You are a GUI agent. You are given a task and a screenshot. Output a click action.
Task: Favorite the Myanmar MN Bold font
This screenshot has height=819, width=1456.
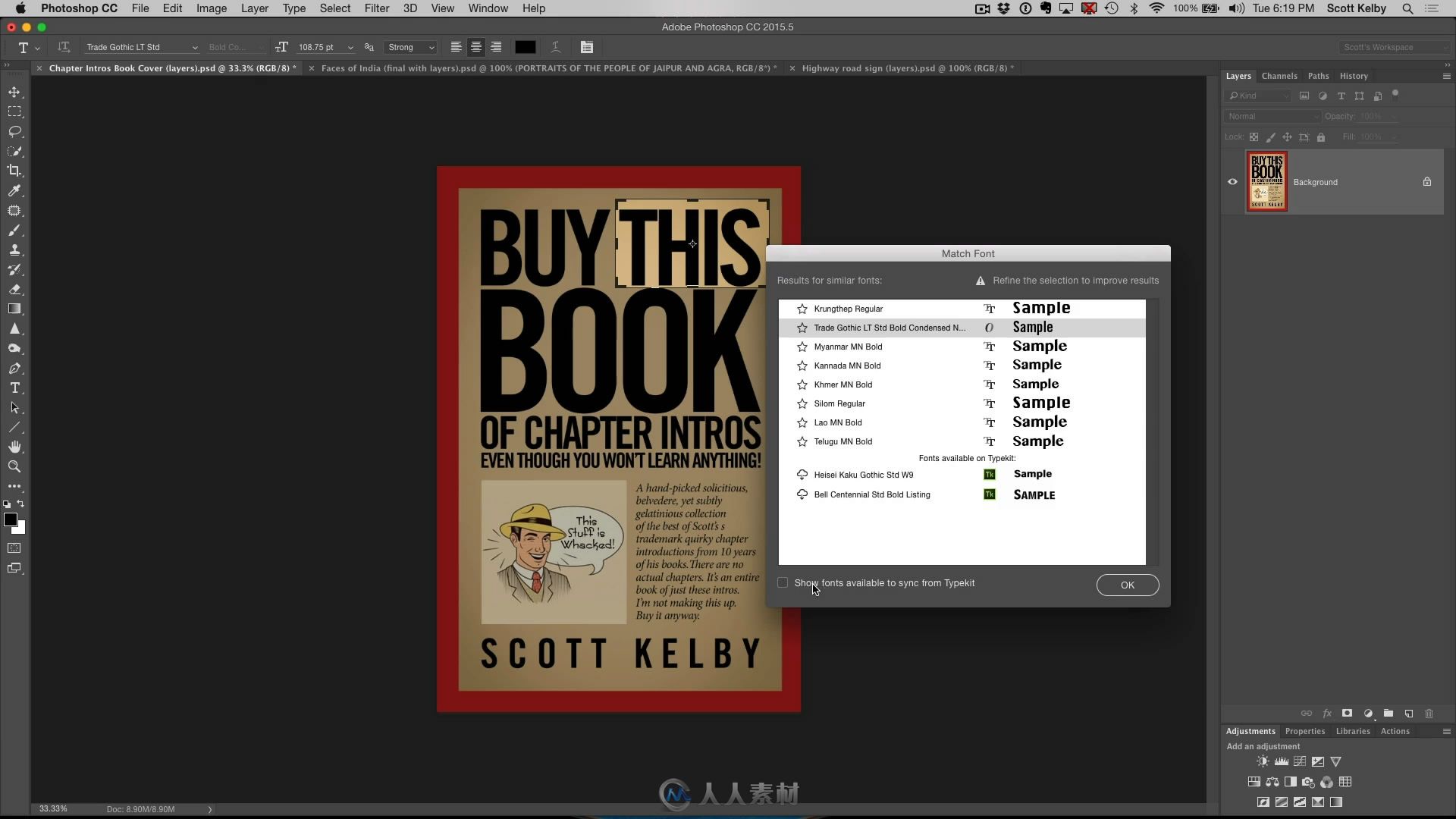click(x=802, y=347)
